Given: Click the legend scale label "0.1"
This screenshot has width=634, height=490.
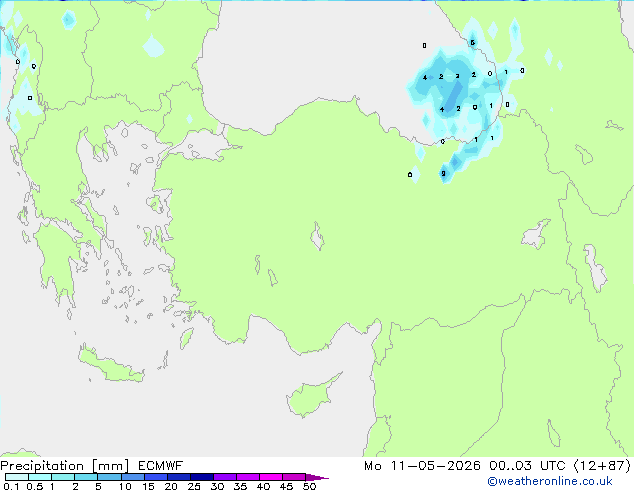Looking at the screenshot, I should tap(11, 486).
